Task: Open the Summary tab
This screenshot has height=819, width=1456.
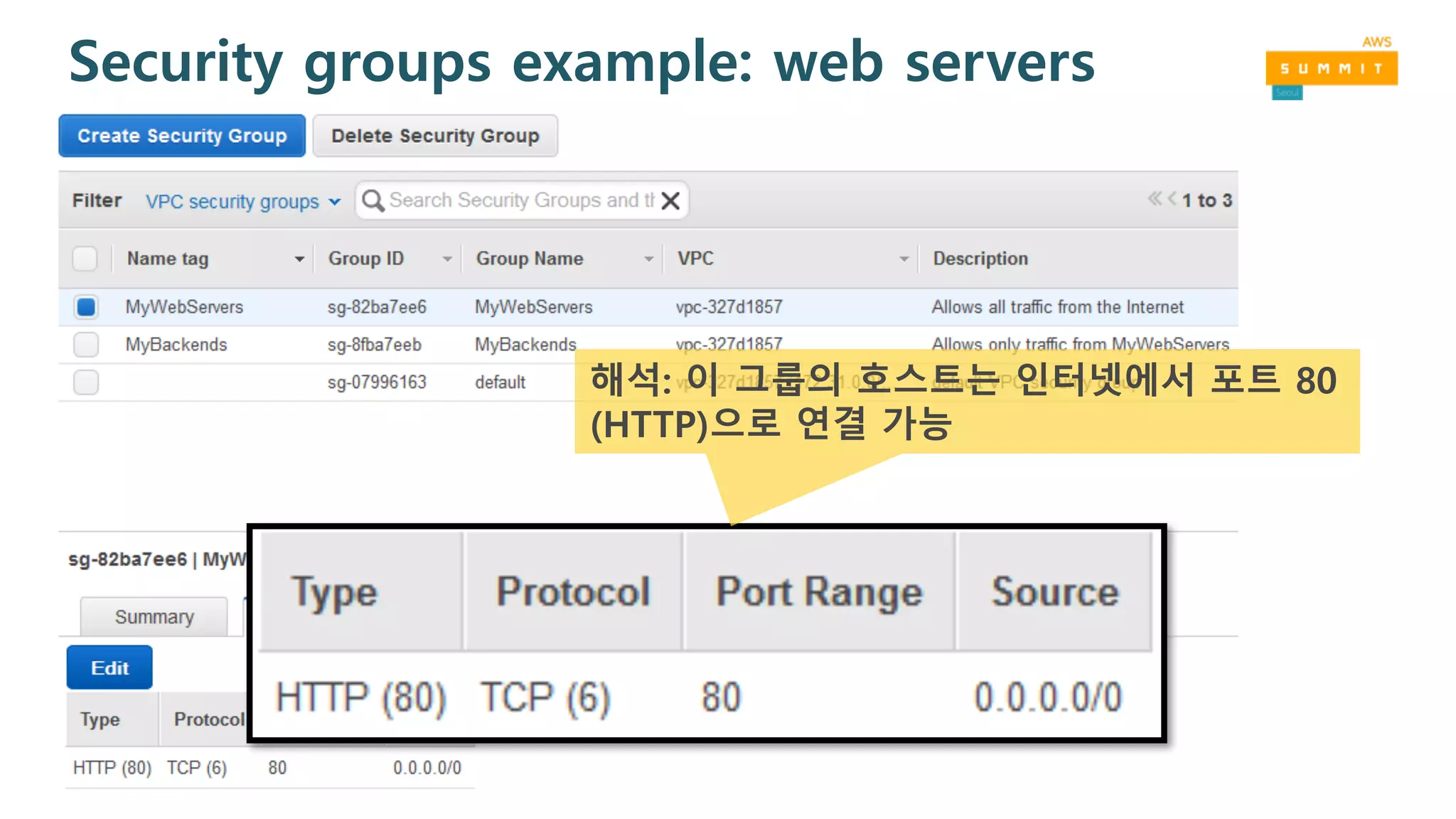Action: (154, 617)
